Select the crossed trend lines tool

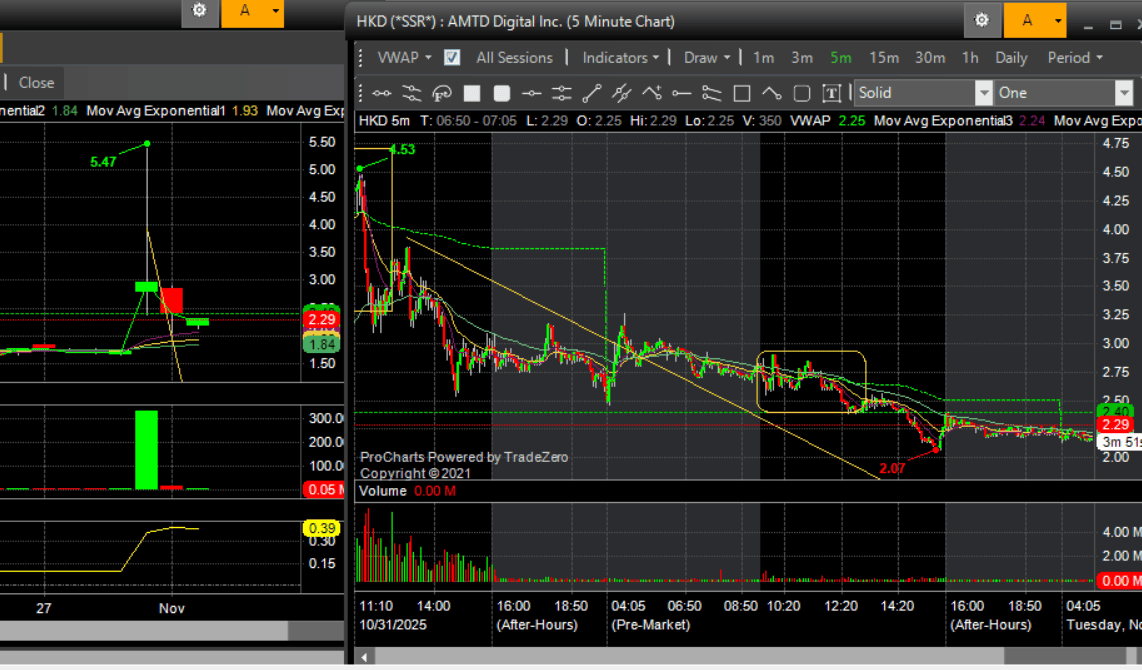[621, 93]
